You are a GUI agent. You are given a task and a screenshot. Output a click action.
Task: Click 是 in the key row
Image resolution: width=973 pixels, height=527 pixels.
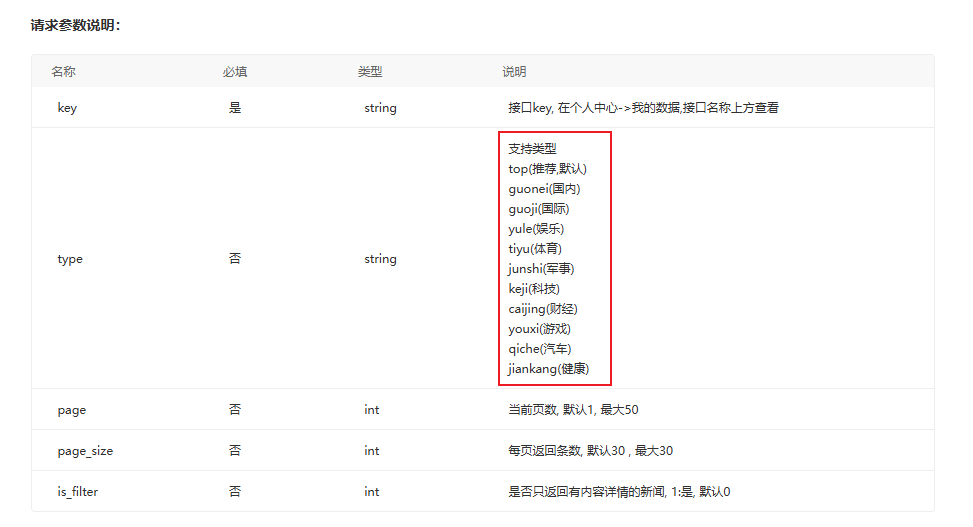click(235, 108)
